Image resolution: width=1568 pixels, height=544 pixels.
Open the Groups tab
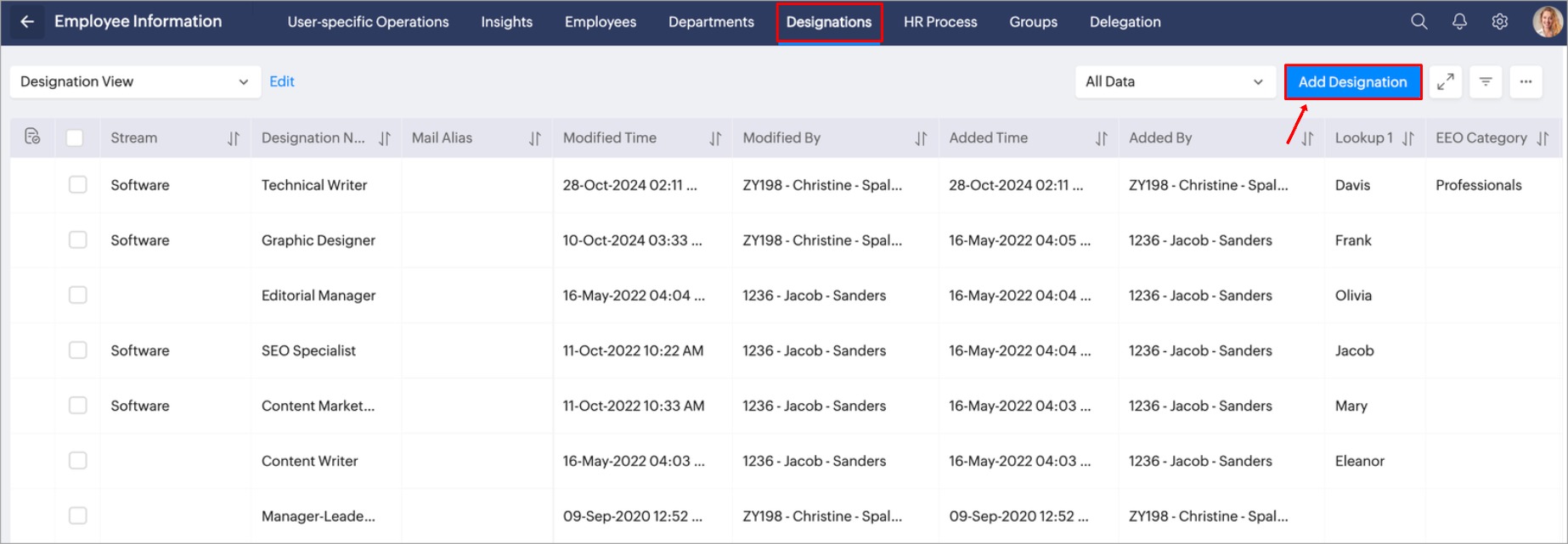[x=1034, y=22]
